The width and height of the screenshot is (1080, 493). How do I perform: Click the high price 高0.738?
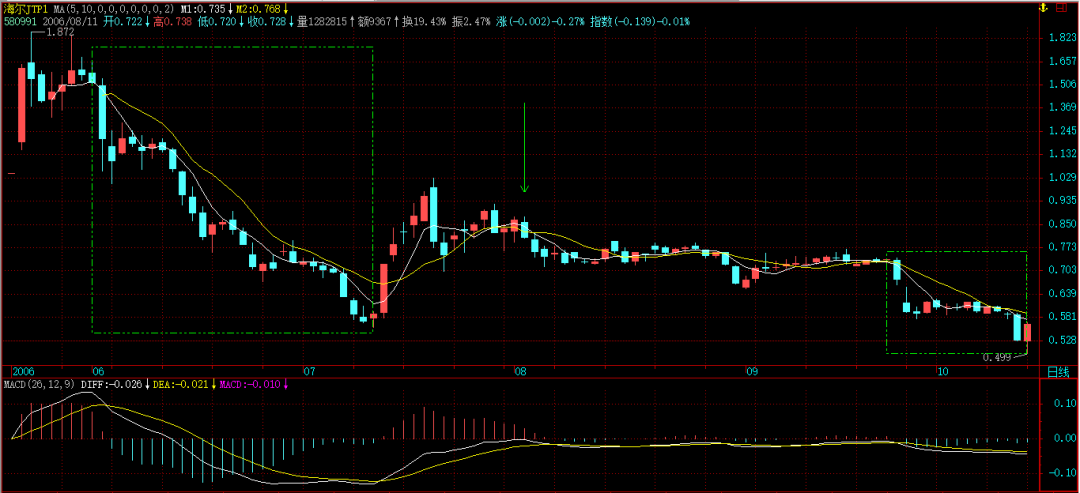[172, 21]
